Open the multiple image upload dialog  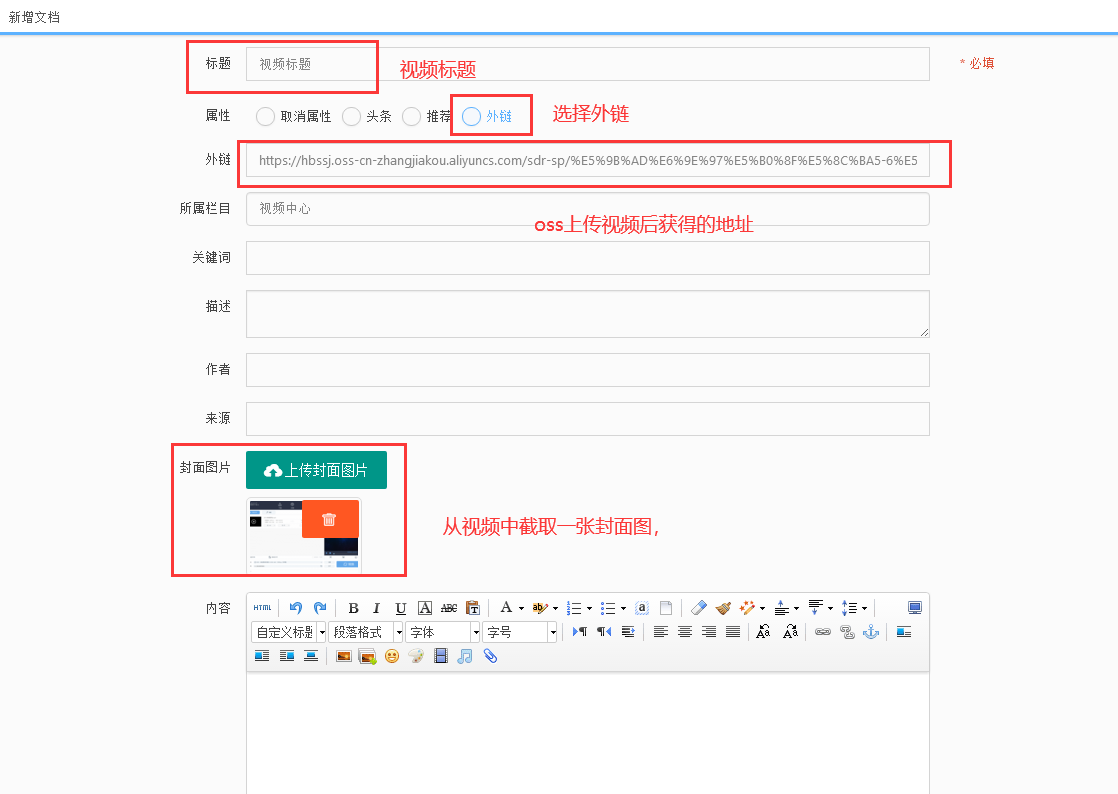368,656
